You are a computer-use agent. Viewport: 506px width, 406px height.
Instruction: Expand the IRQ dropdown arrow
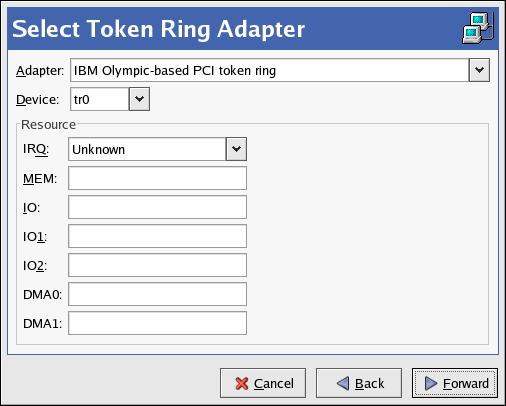[236, 149]
